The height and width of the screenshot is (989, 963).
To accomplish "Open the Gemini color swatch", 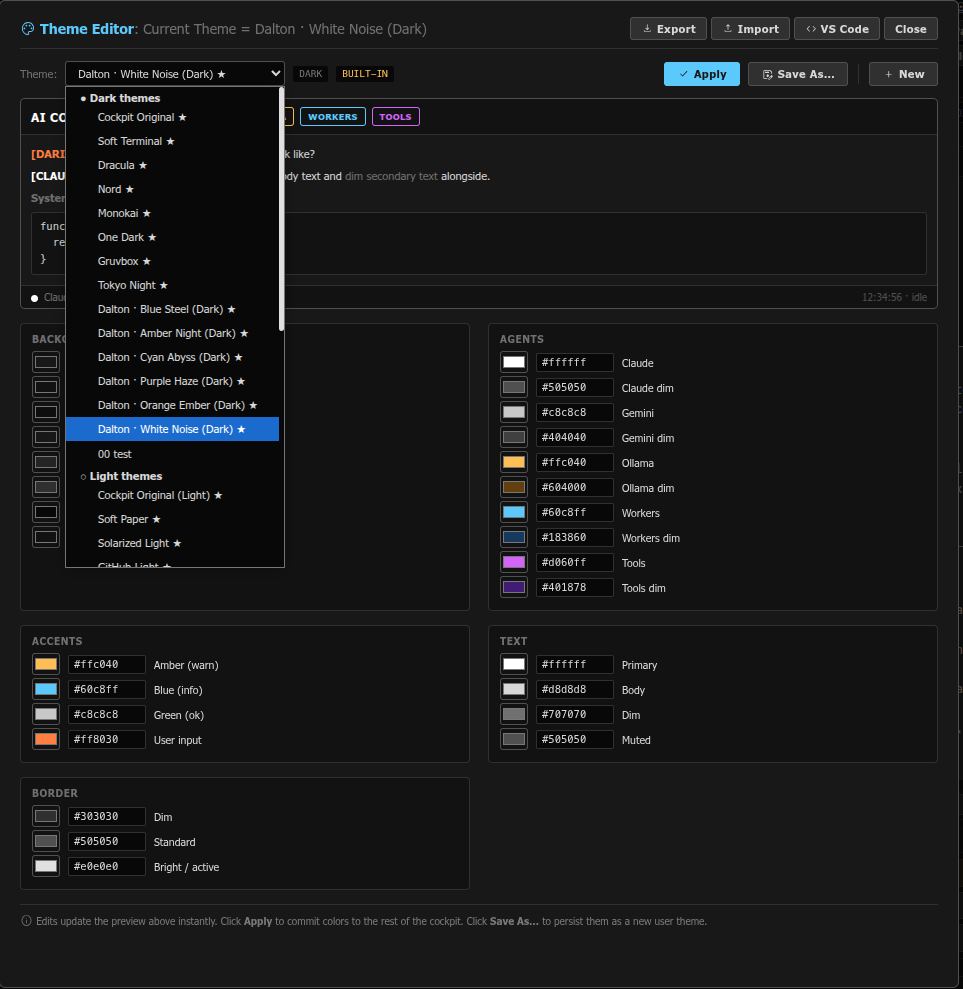I will click(x=514, y=412).
